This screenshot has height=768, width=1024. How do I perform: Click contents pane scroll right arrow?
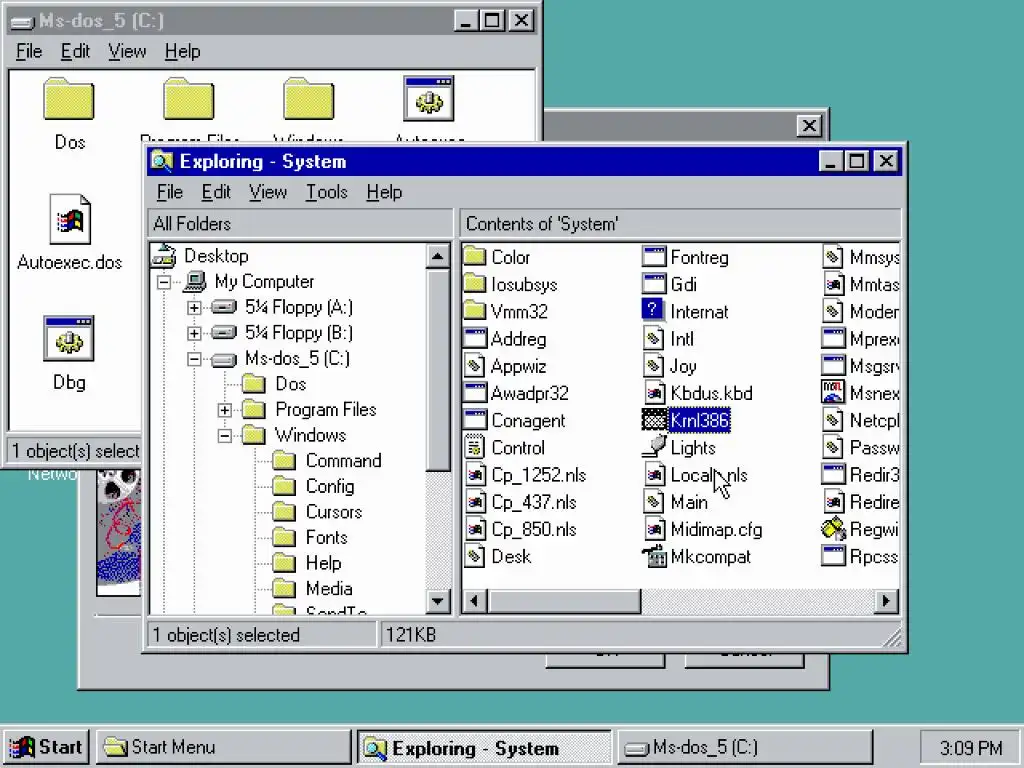coord(886,601)
